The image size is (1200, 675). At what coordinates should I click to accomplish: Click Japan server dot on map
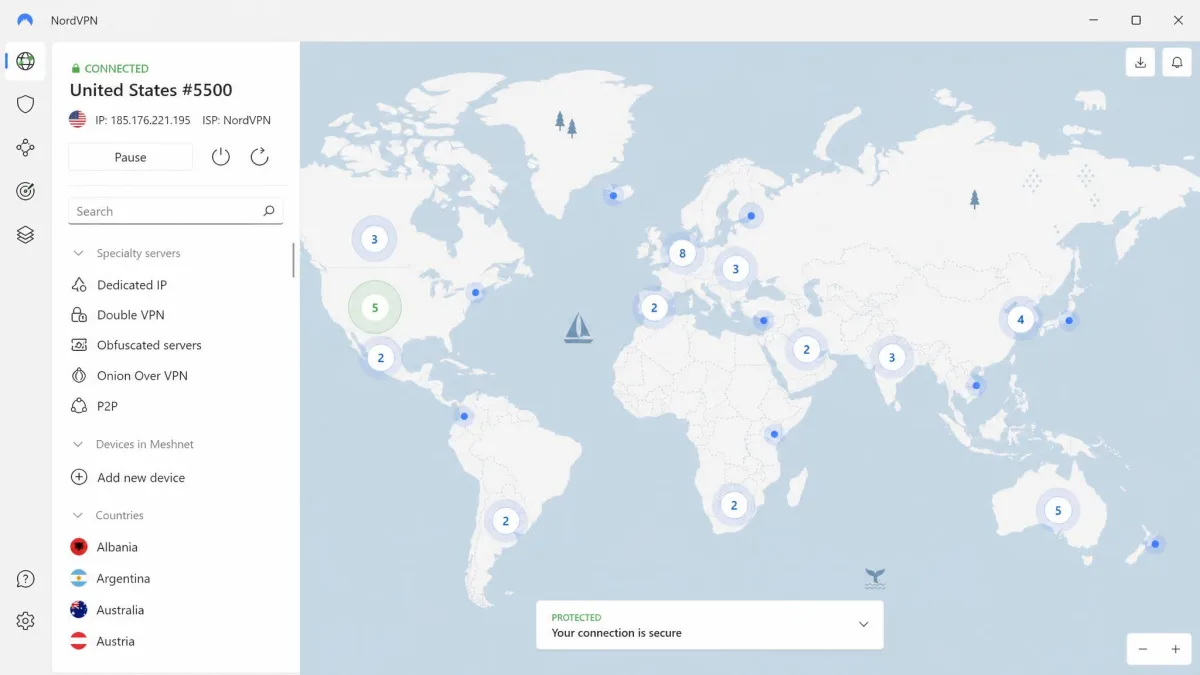coord(1069,321)
